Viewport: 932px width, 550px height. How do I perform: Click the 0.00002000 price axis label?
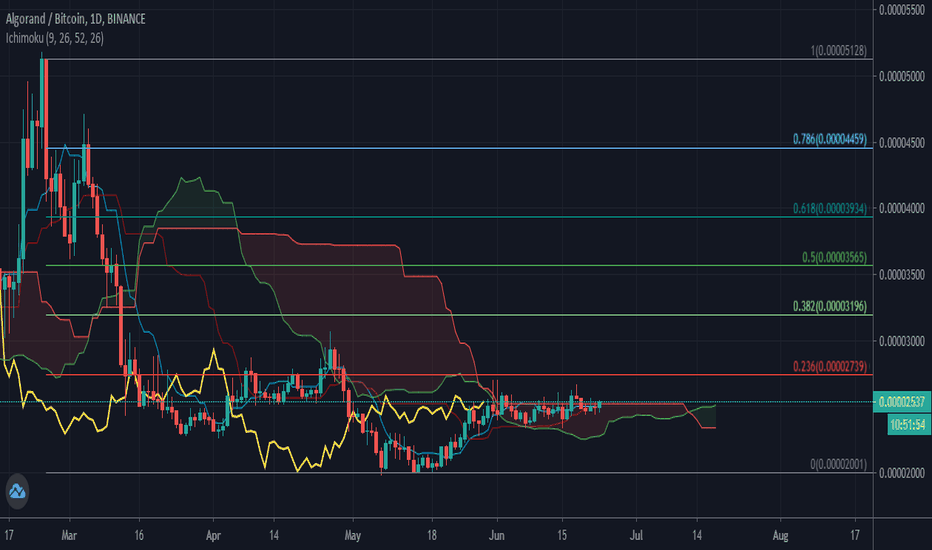click(902, 473)
